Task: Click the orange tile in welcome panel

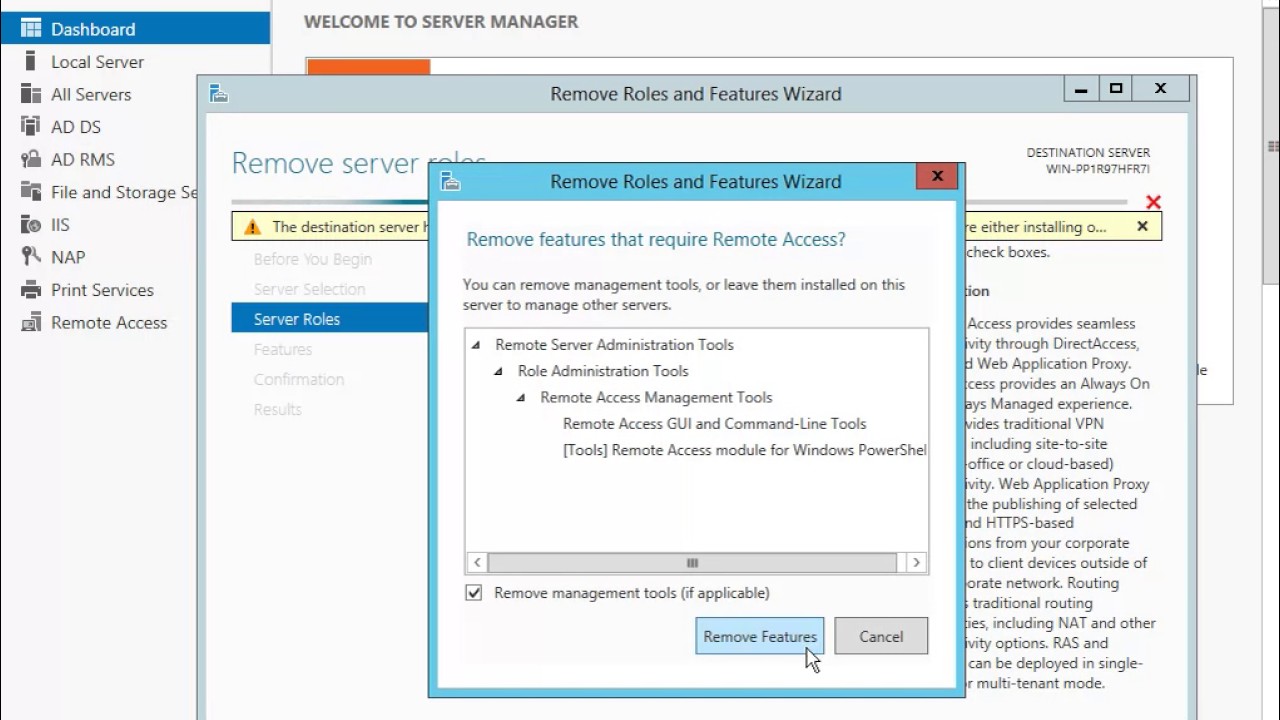Action: [368, 68]
